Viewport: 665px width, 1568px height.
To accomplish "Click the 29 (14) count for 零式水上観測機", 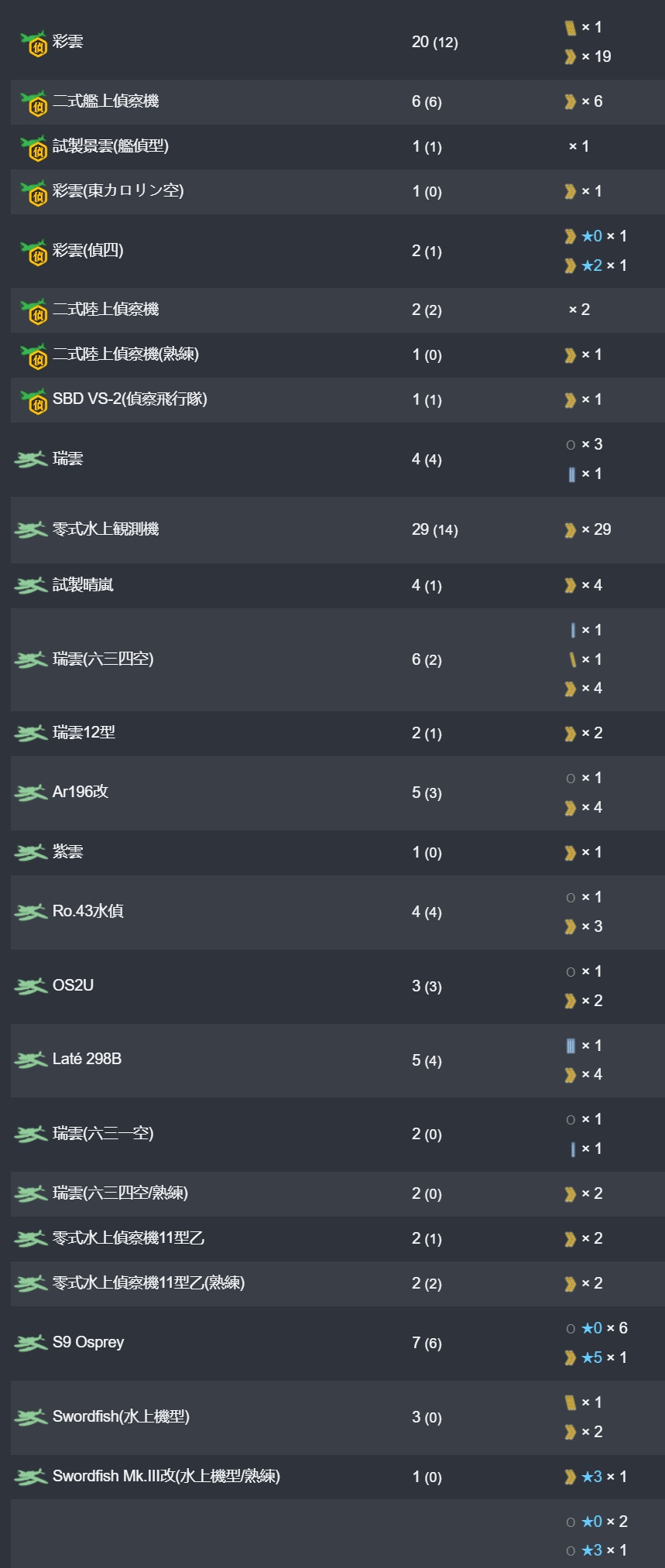I will (434, 530).
